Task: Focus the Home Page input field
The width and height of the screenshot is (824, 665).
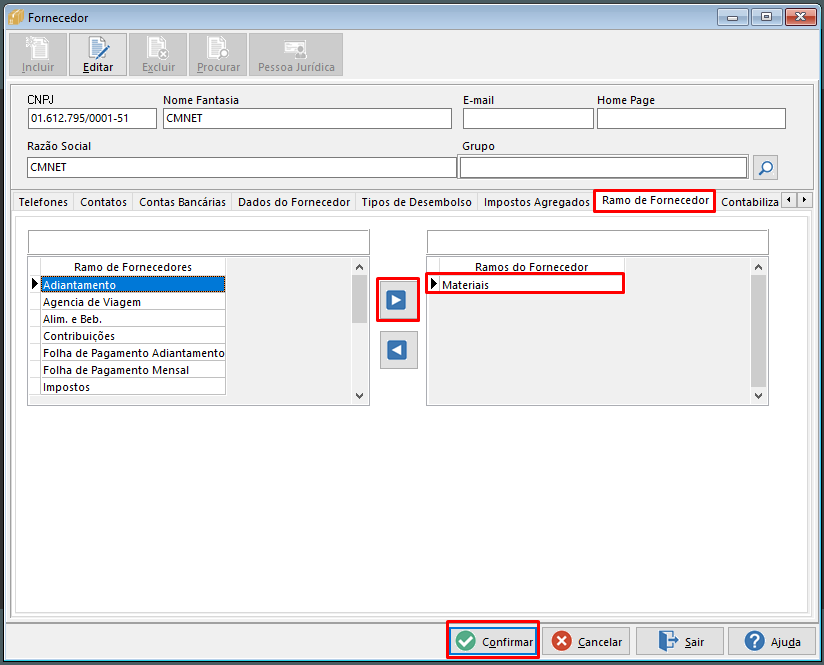Action: (691, 118)
